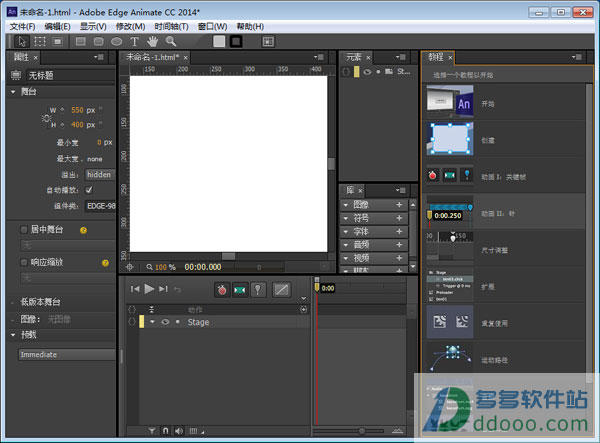
Task: Add a symbol with the plus button
Action: [399, 218]
